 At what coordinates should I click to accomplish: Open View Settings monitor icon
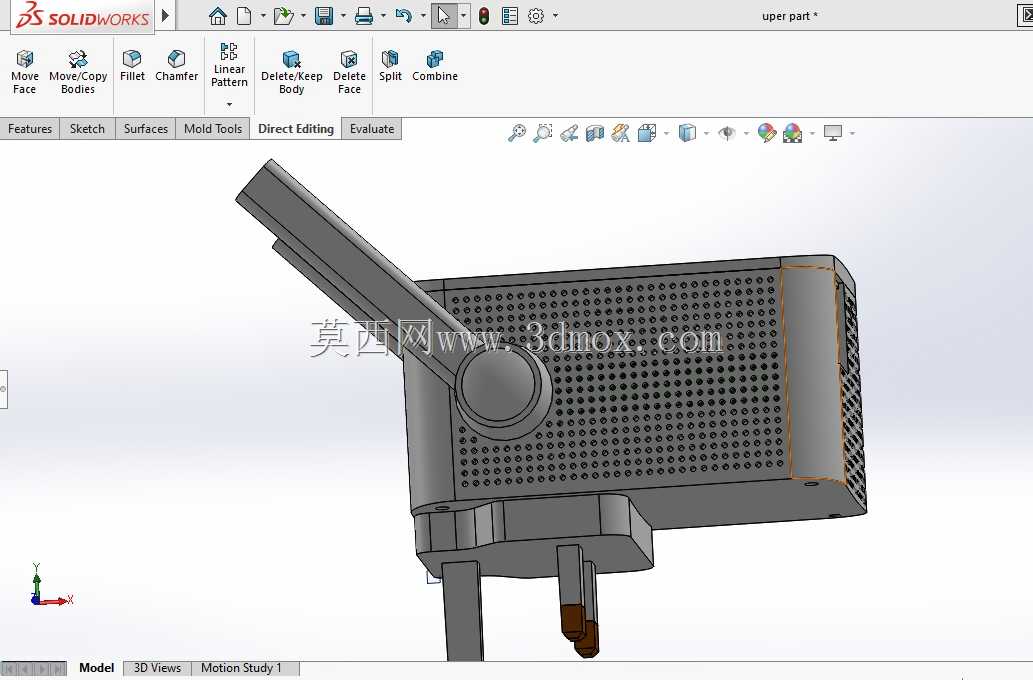pyautogui.click(x=833, y=133)
